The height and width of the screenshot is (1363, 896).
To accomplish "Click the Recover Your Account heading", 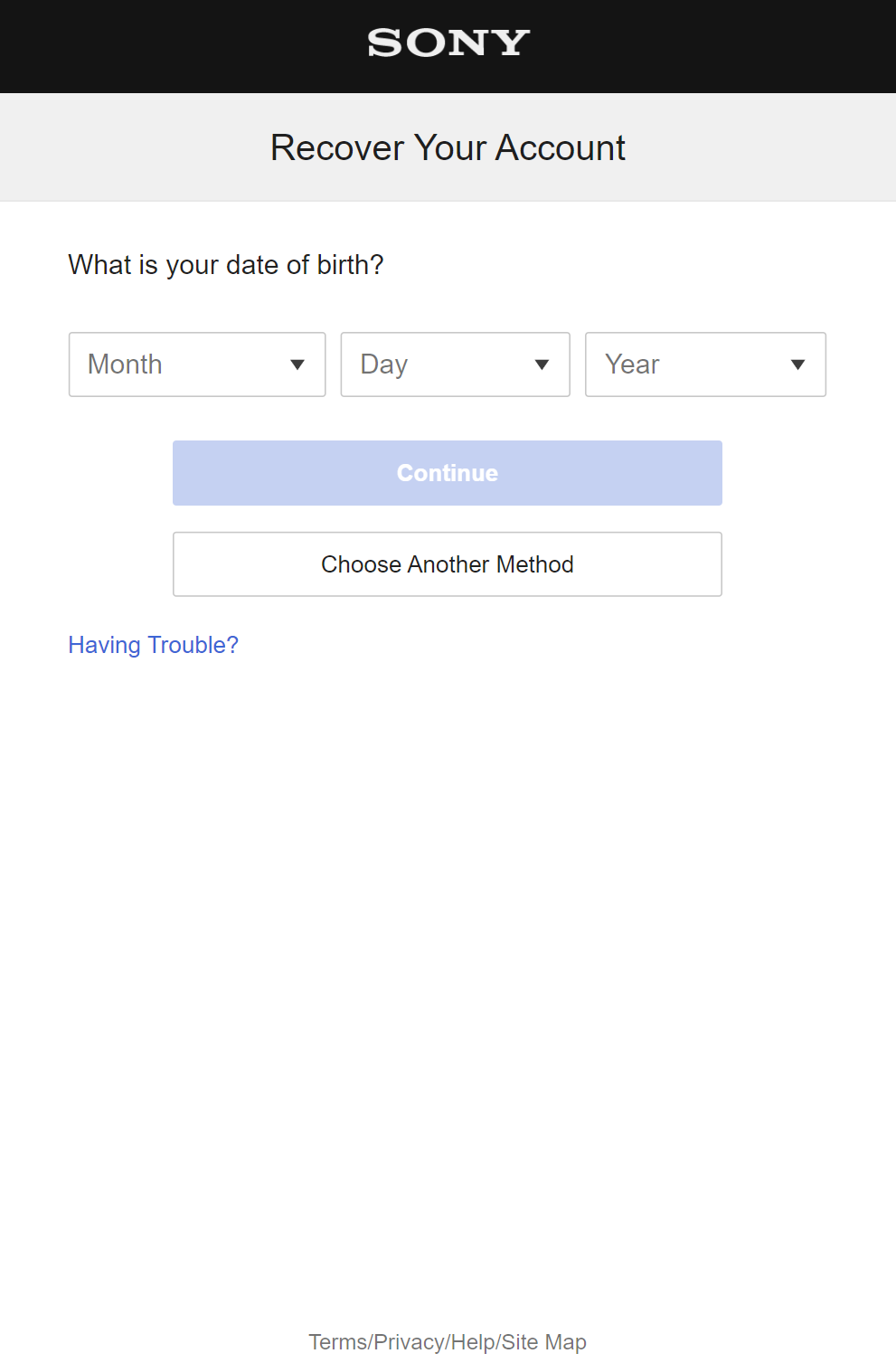I will pyautogui.click(x=448, y=147).
